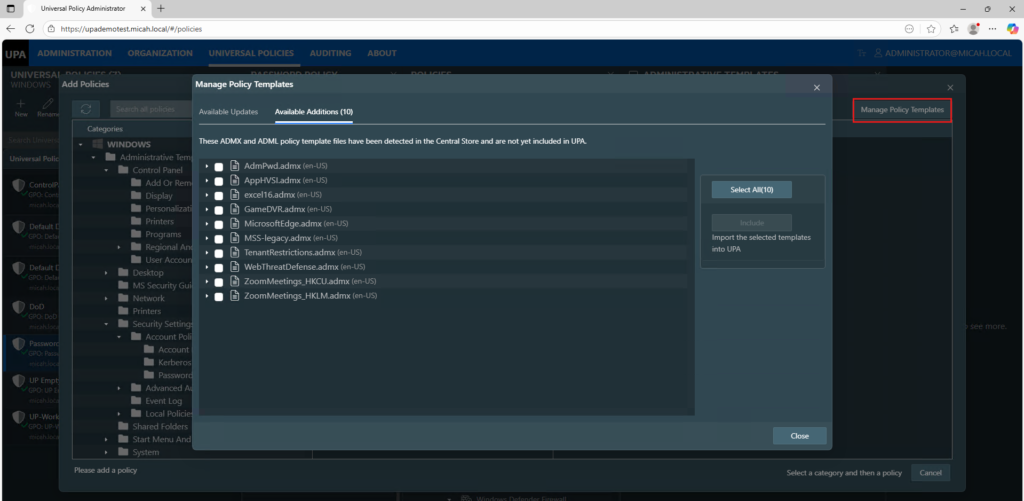The width and height of the screenshot is (1024, 501).
Task: Click the ZoomMeetings_HKLM.admx file icon
Action: 236,296
